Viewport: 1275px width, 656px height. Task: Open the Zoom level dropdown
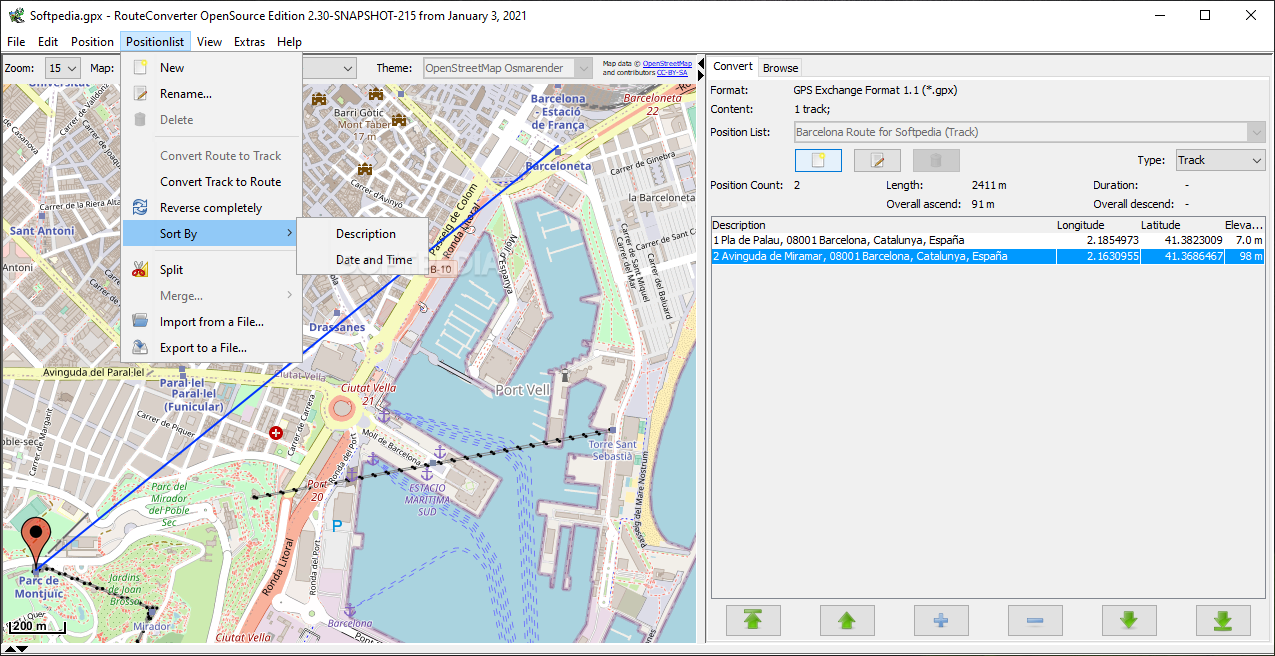point(63,68)
